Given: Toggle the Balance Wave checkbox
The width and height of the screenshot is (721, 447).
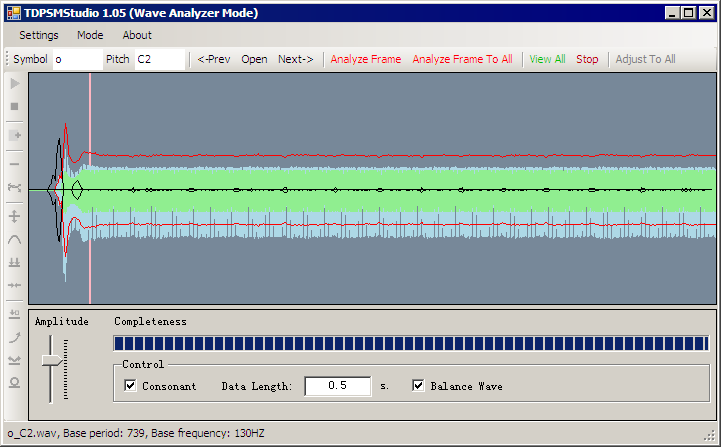Looking at the screenshot, I should [x=418, y=385].
